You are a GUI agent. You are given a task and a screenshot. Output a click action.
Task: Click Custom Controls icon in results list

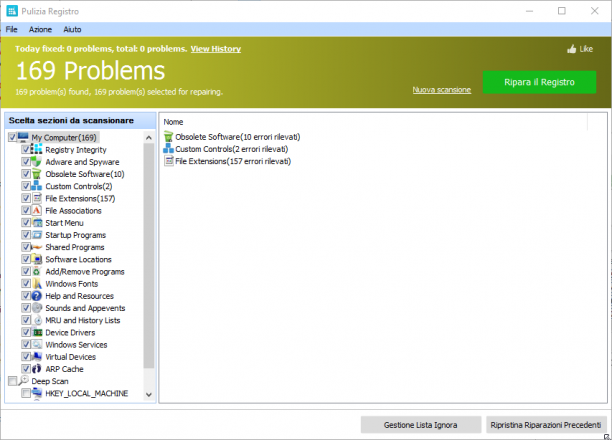pos(168,149)
